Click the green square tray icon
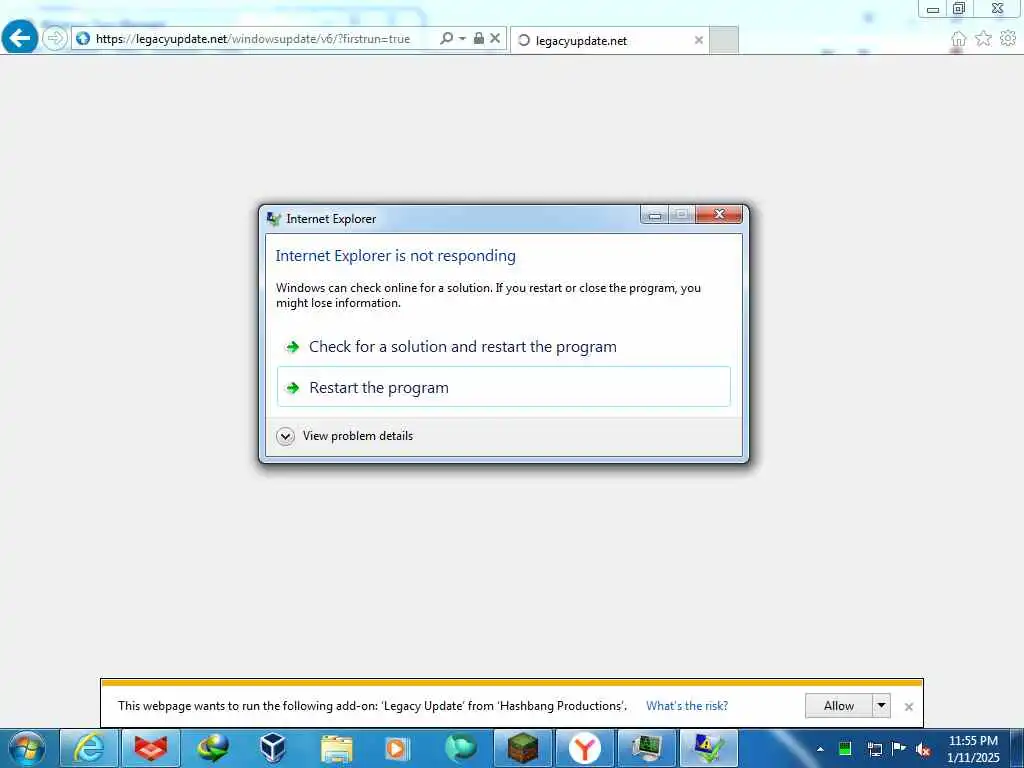 pyautogui.click(x=845, y=748)
